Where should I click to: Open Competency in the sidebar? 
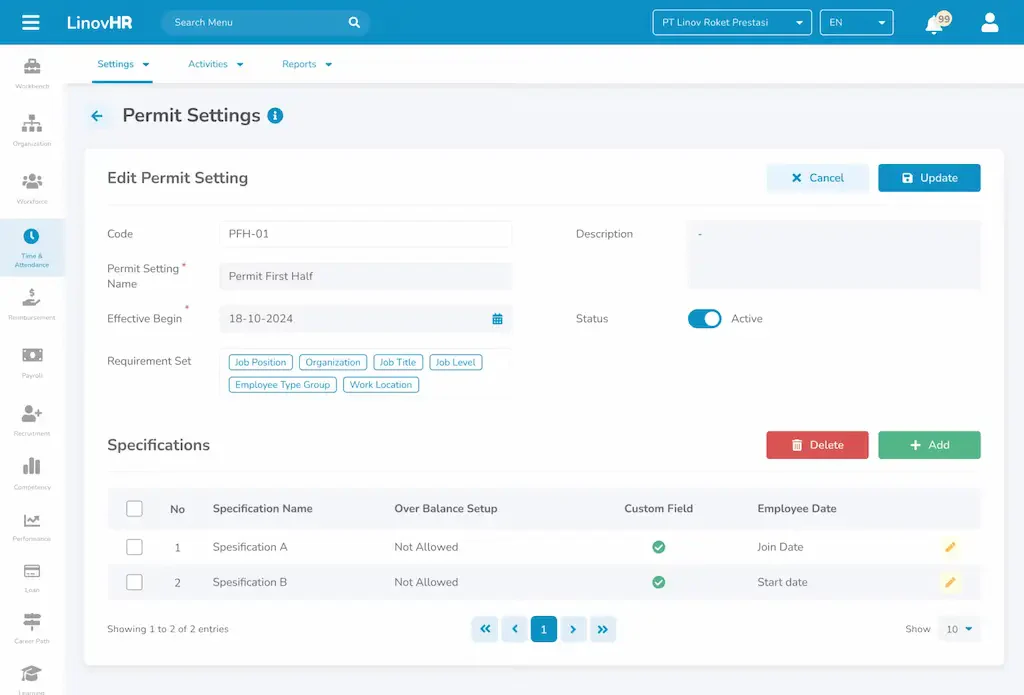(x=32, y=474)
